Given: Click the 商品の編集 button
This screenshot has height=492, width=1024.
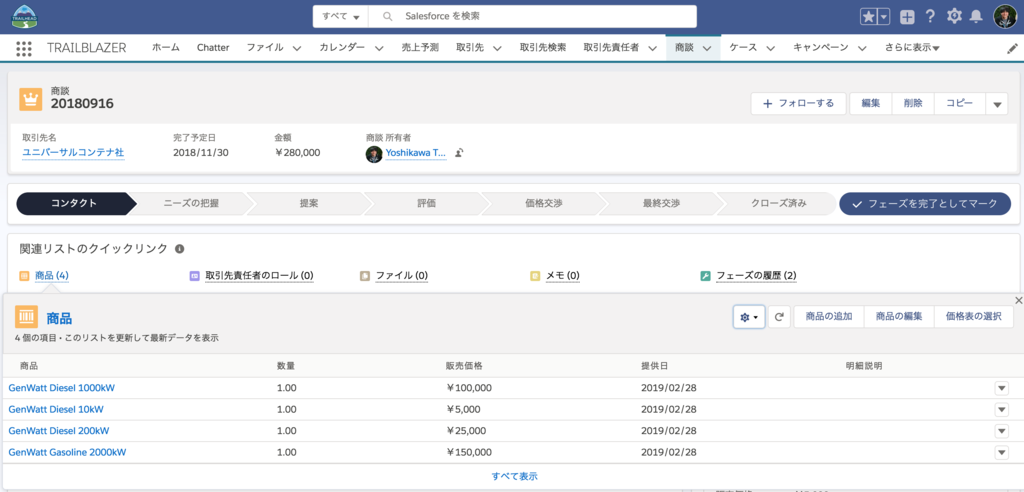Looking at the screenshot, I should coord(899,317).
